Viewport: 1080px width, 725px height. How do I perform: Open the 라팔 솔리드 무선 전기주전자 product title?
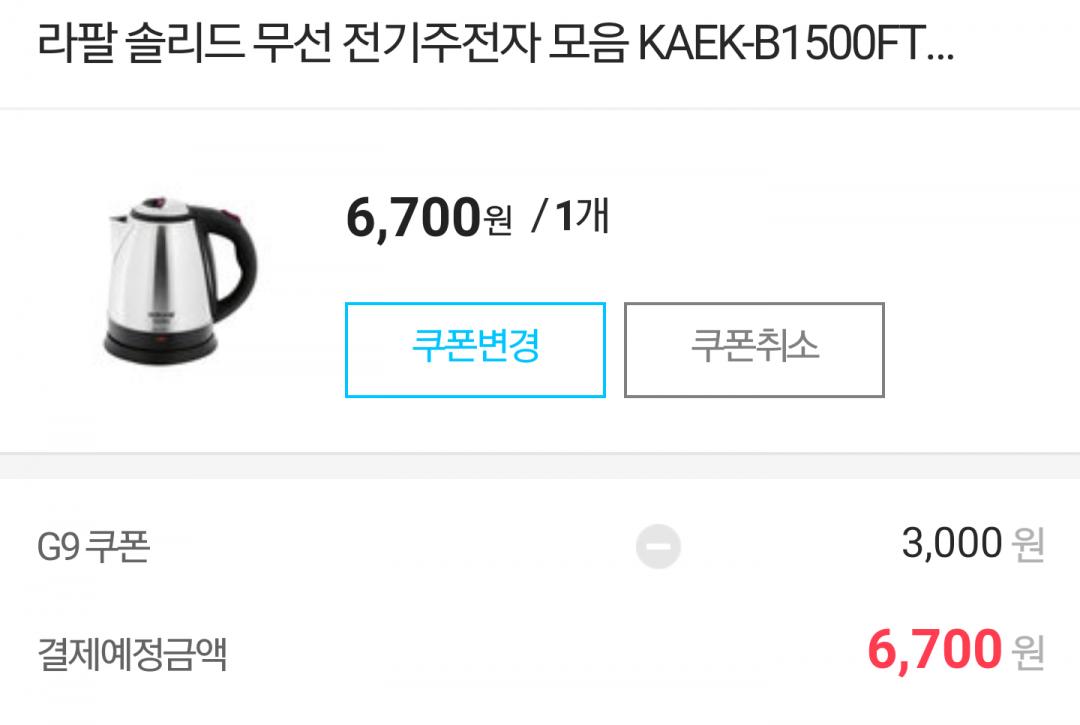[495, 43]
